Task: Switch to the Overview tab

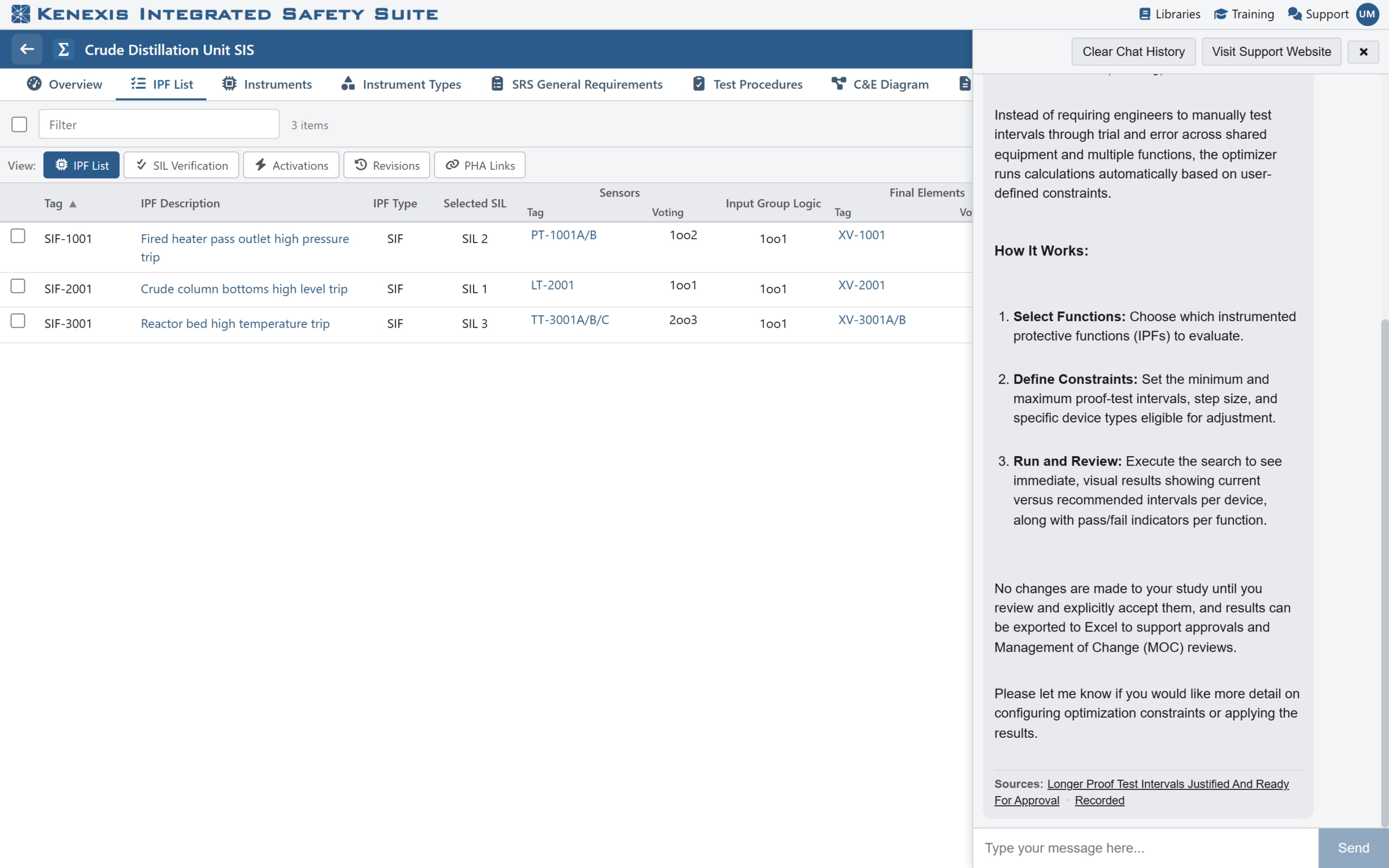Action: [64, 84]
